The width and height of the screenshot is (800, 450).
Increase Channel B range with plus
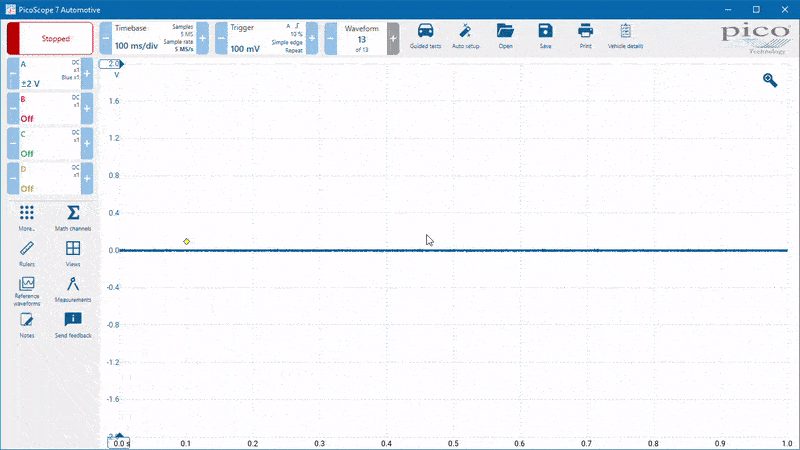pos(87,109)
